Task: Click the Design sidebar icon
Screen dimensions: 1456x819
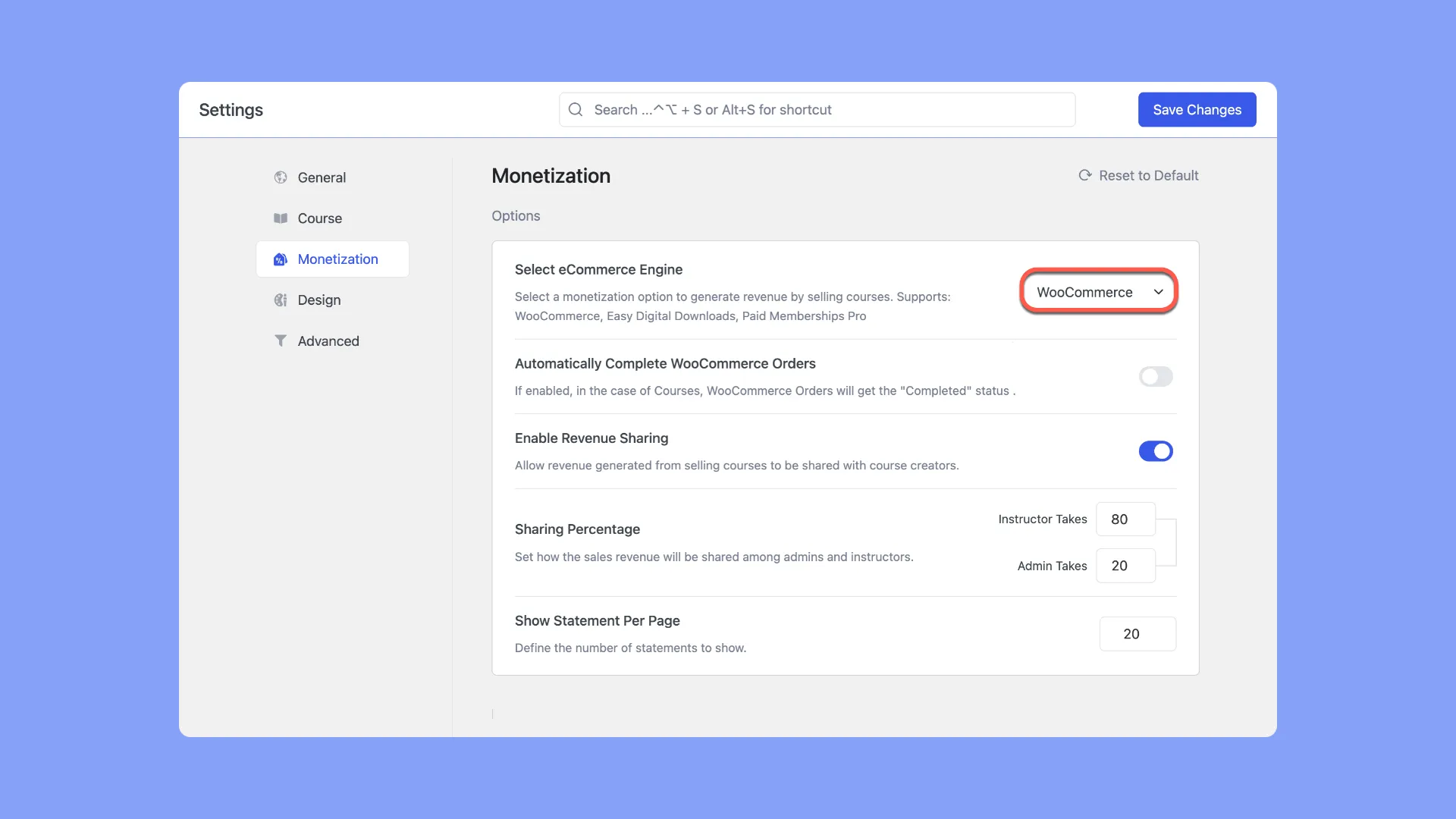Action: pos(280,299)
